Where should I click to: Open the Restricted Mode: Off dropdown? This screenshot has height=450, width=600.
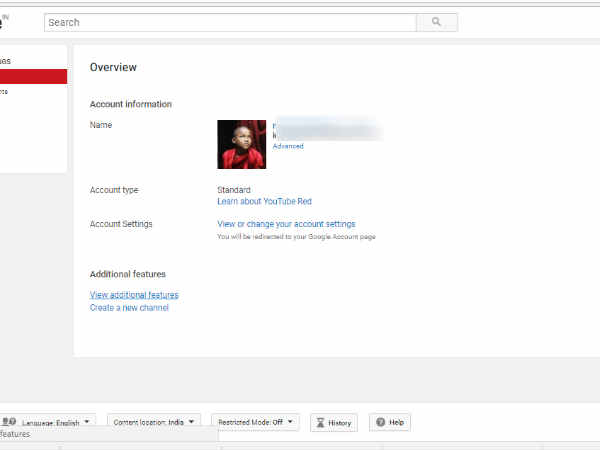point(255,422)
